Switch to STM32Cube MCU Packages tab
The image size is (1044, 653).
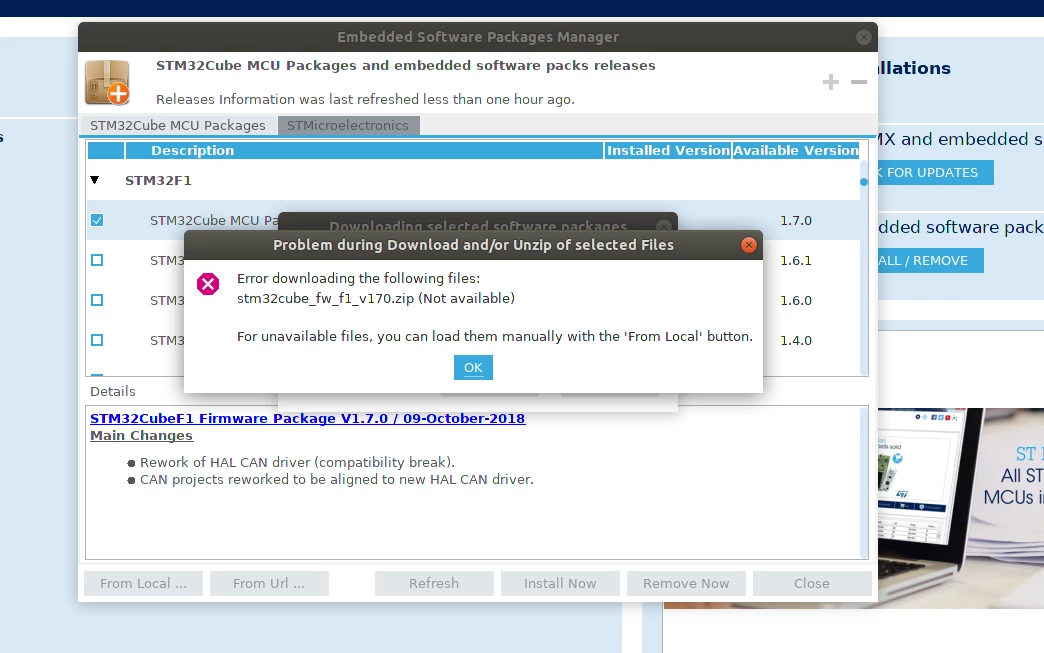[178, 125]
